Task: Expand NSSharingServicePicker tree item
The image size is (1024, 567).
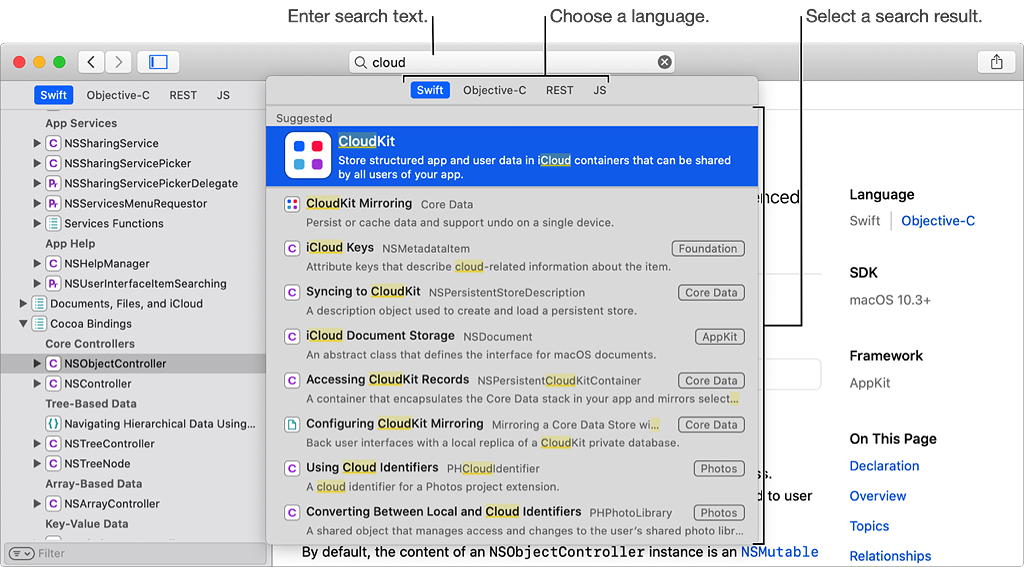Action: (37, 163)
